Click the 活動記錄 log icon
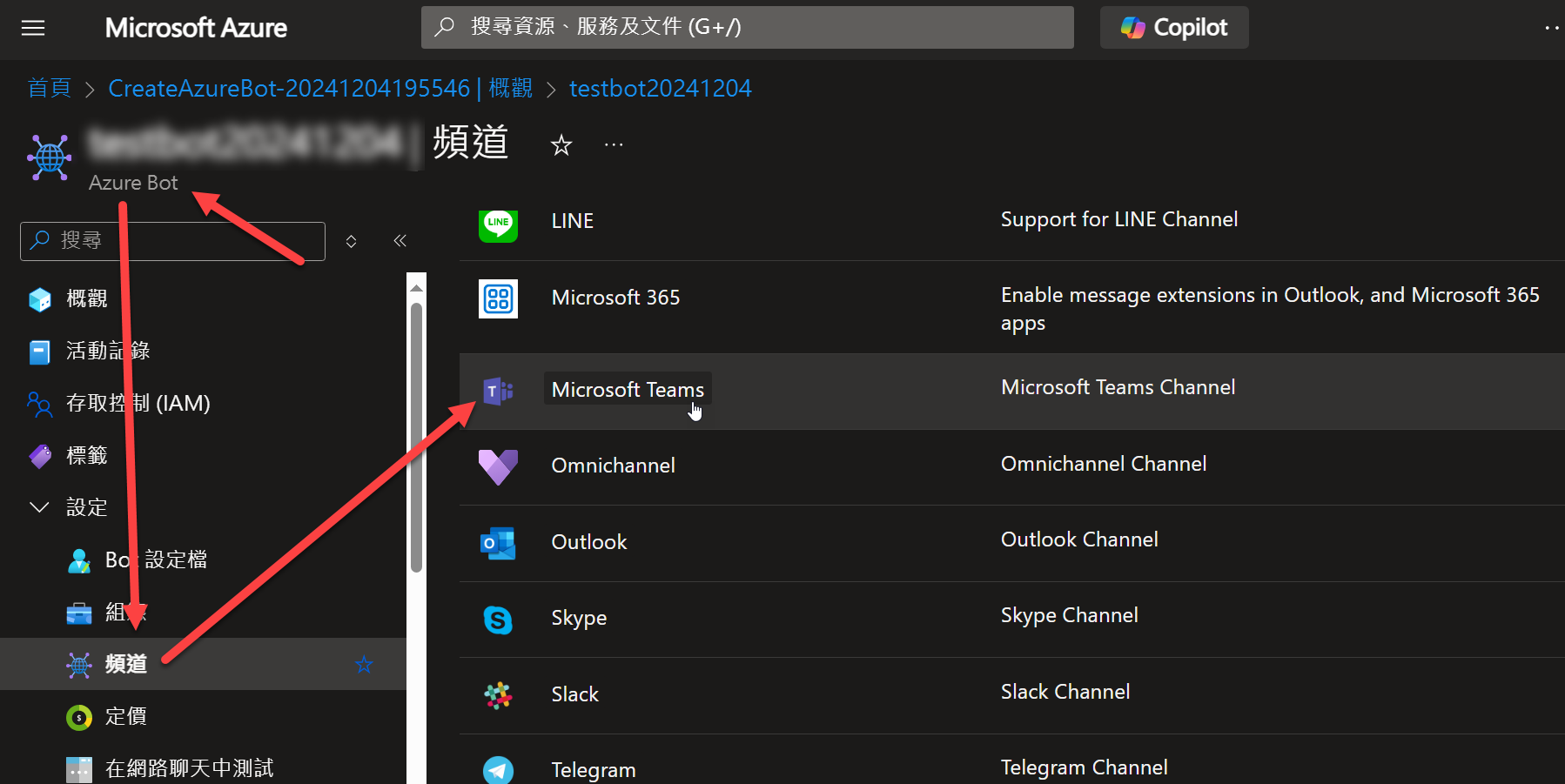The image size is (1565, 784). tap(40, 352)
